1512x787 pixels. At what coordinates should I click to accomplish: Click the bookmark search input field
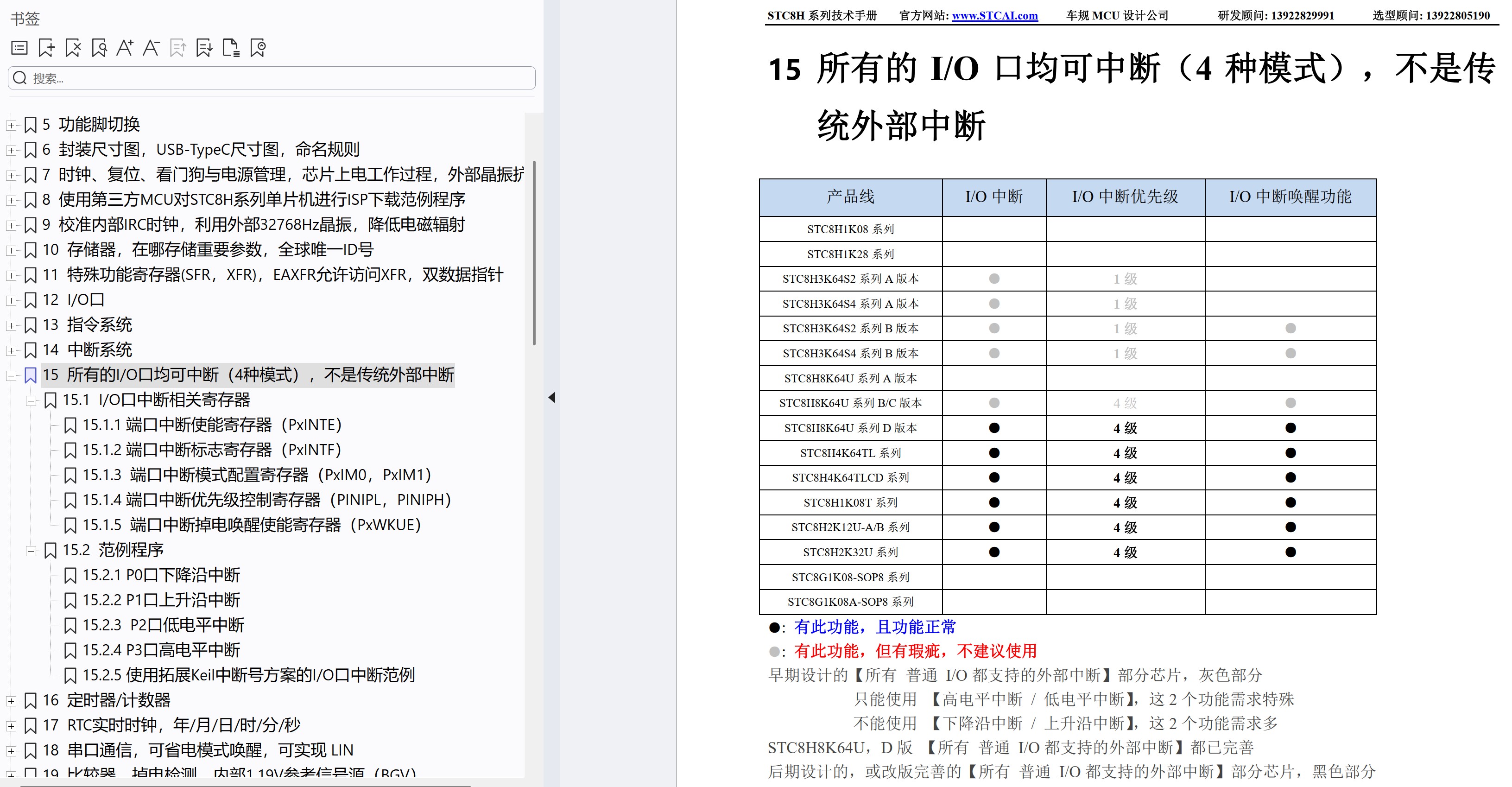[x=272, y=78]
